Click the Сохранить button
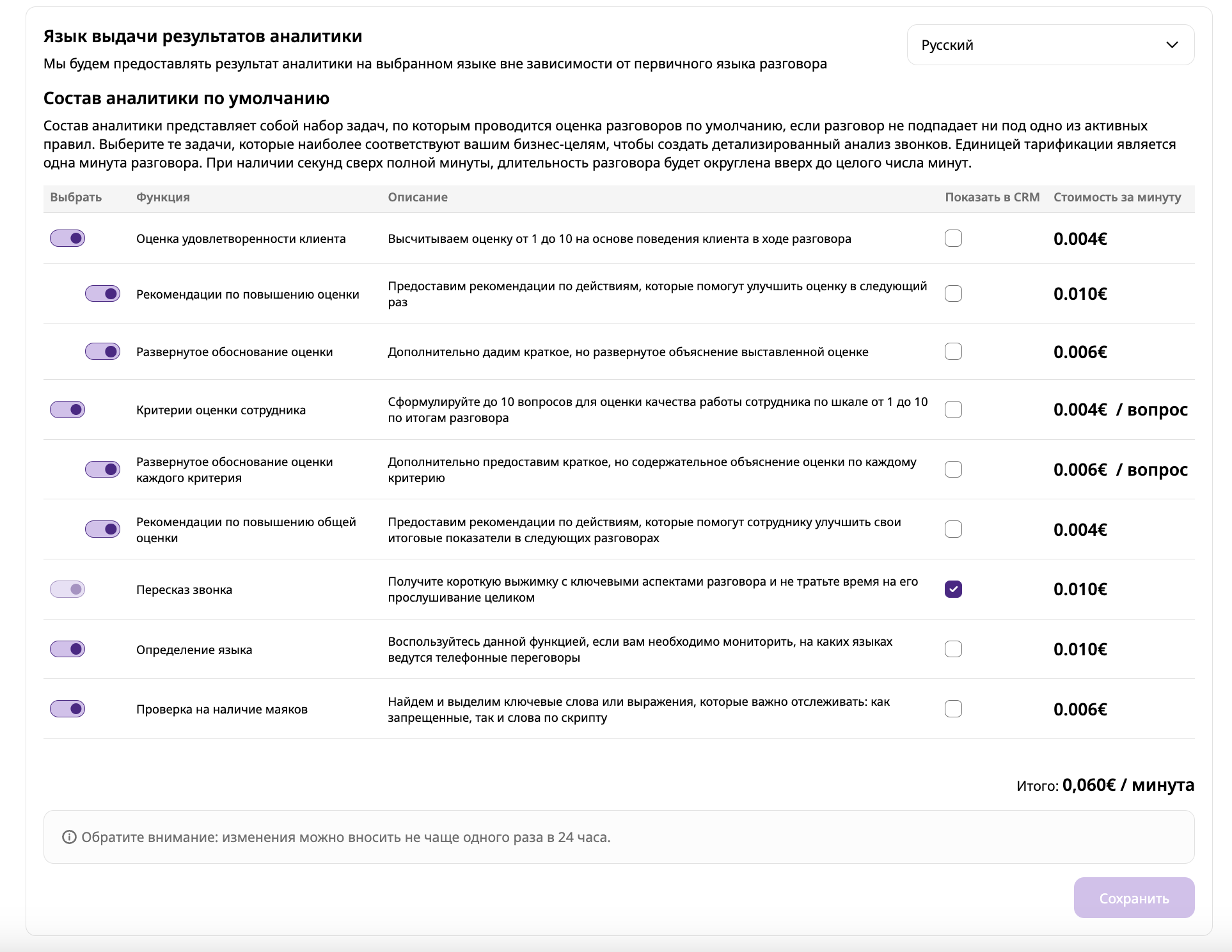This screenshot has width=1232, height=952. click(x=1133, y=898)
